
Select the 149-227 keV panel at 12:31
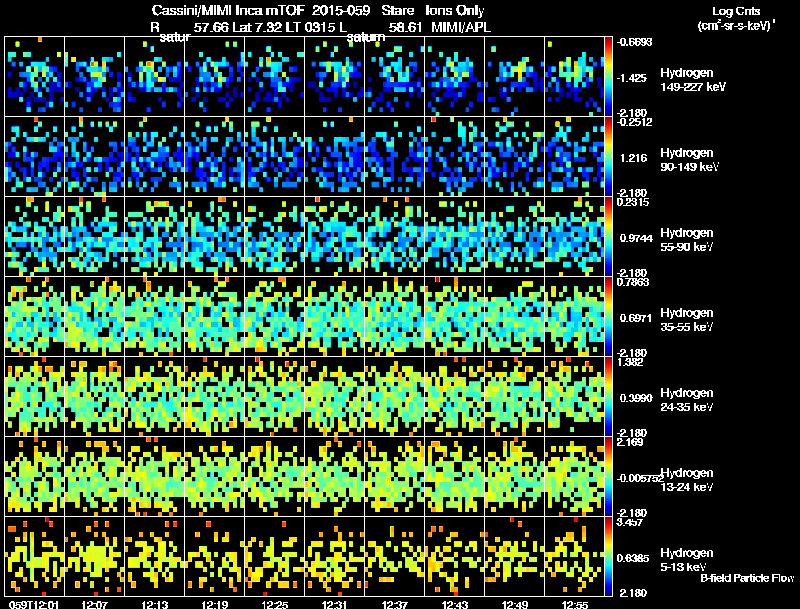[x=335, y=77]
